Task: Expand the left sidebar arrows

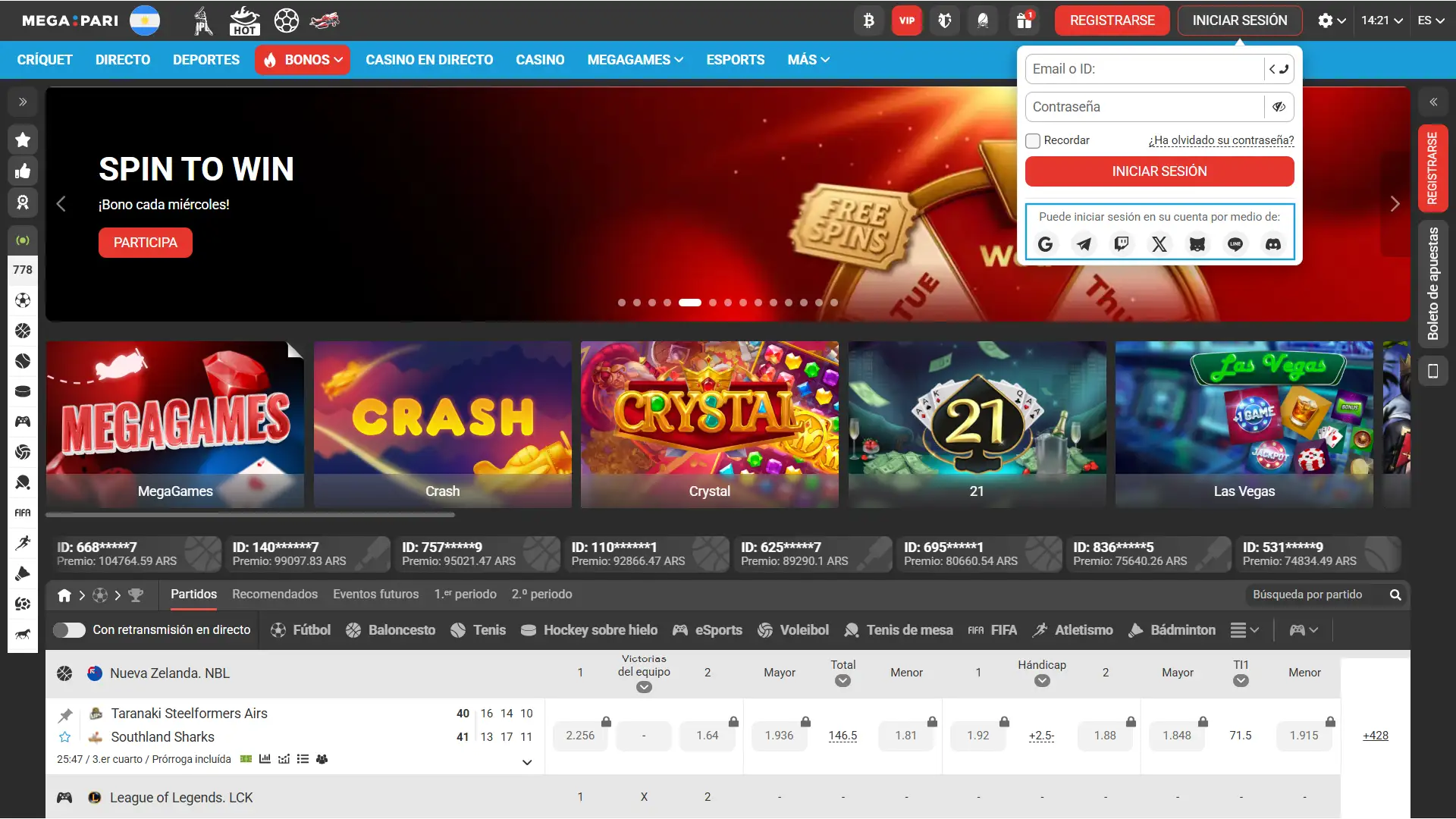Action: coord(23,102)
